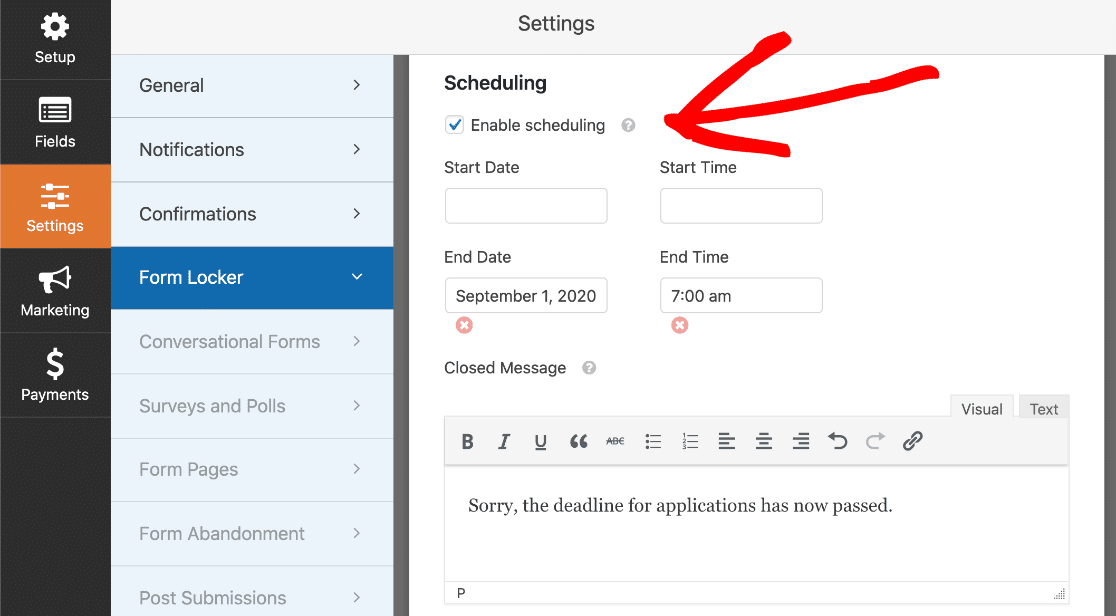
Task: Switch to the Visual editor tab
Action: point(981,409)
